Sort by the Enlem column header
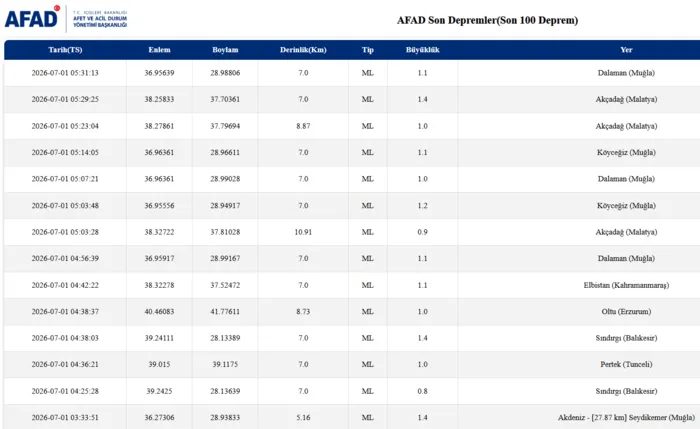 [159, 50]
